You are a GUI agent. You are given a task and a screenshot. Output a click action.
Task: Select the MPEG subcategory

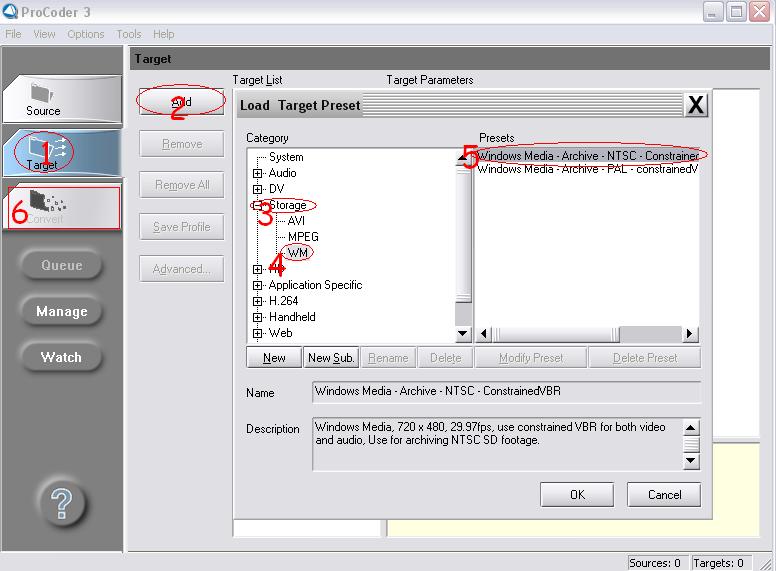click(303, 237)
